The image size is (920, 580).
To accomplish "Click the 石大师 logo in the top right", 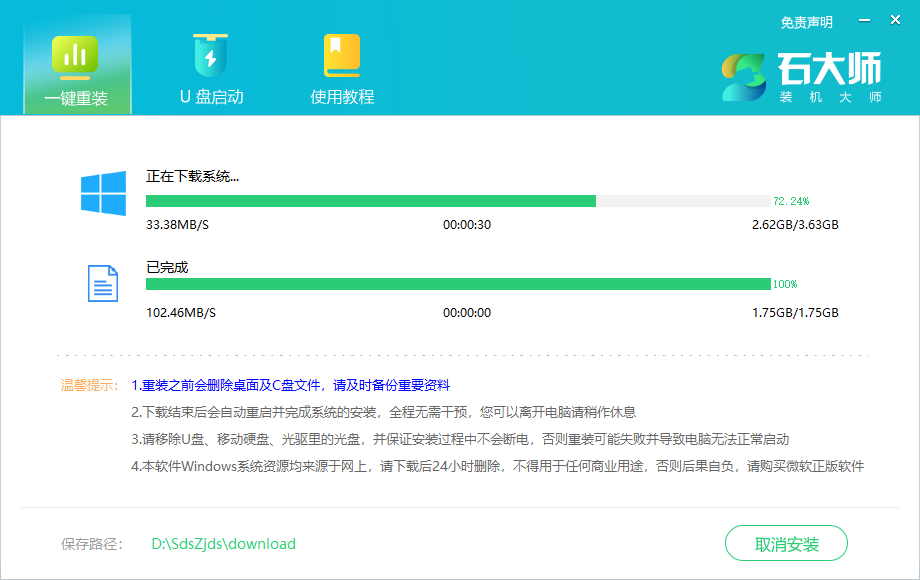I will [800, 78].
